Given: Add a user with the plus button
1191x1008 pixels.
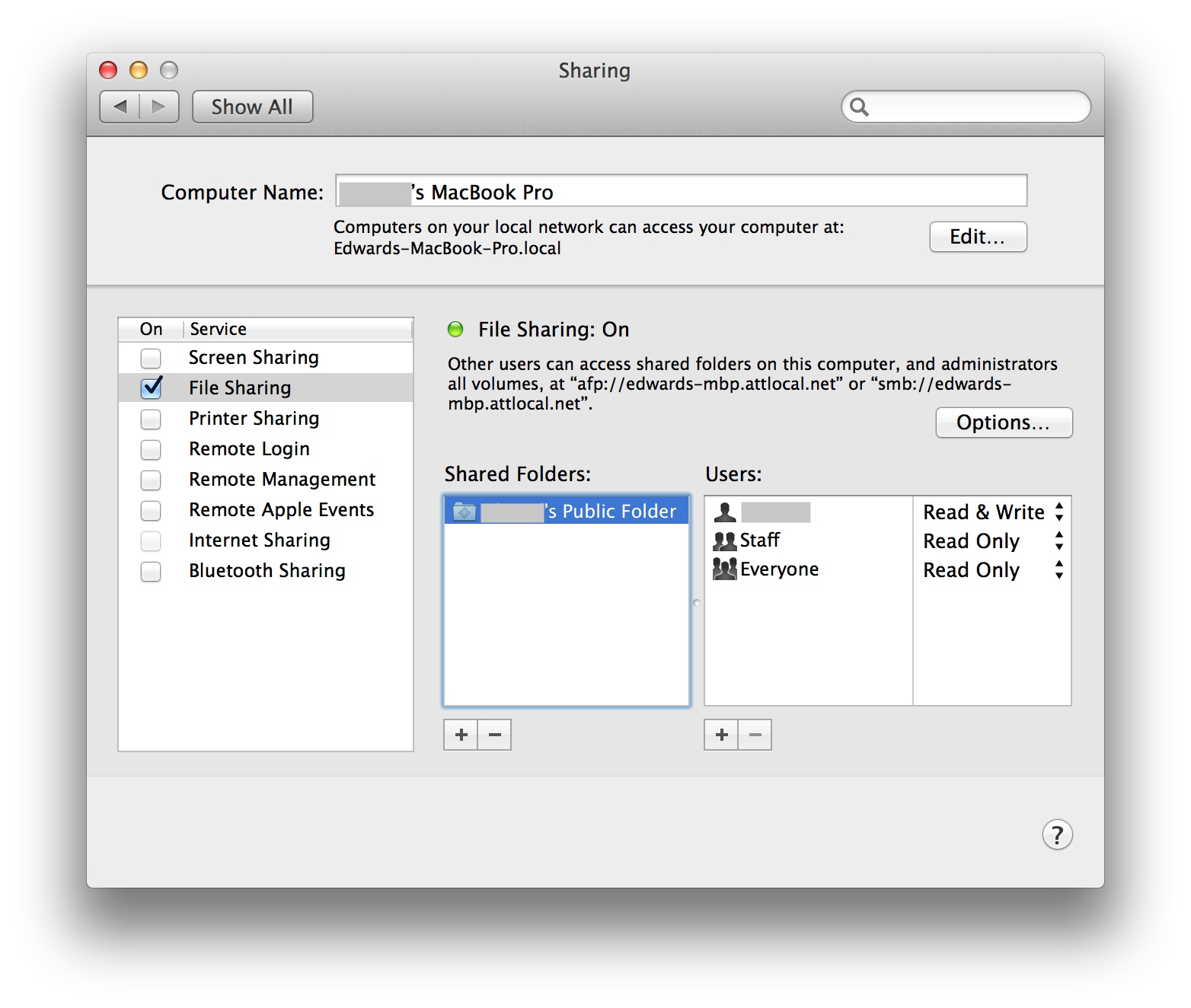Looking at the screenshot, I should (x=721, y=735).
